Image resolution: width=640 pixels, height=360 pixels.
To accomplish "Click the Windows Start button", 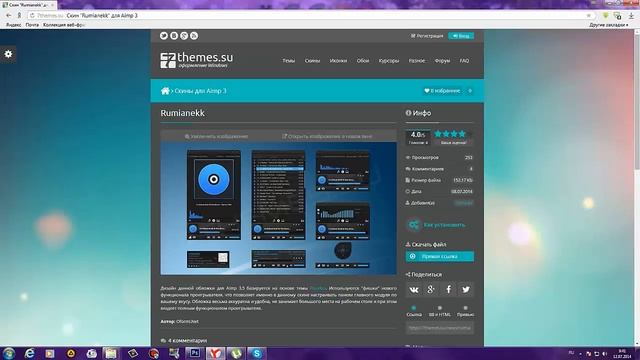I will 9,353.
